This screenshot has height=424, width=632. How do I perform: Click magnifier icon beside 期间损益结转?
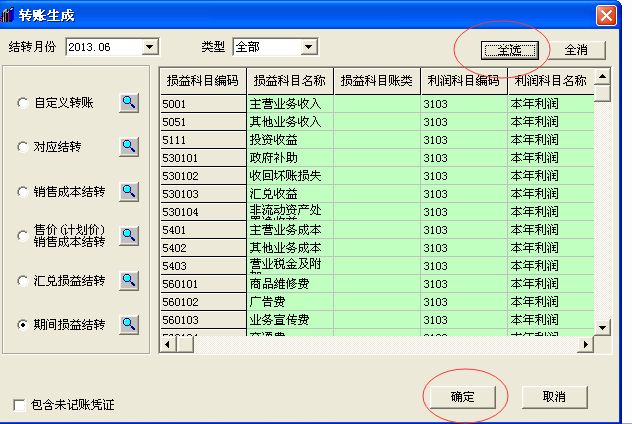pyautogui.click(x=129, y=324)
